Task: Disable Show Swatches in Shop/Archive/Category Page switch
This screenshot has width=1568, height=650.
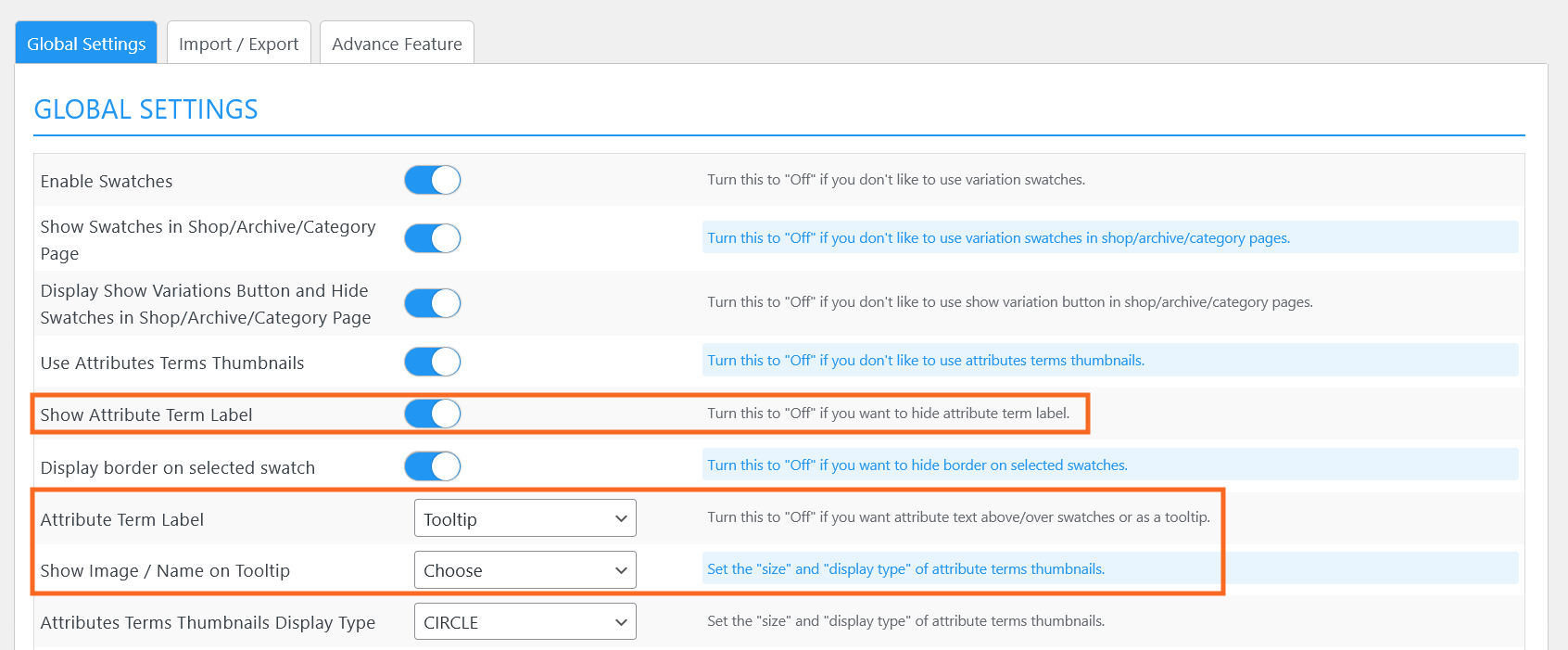Action: pos(432,238)
